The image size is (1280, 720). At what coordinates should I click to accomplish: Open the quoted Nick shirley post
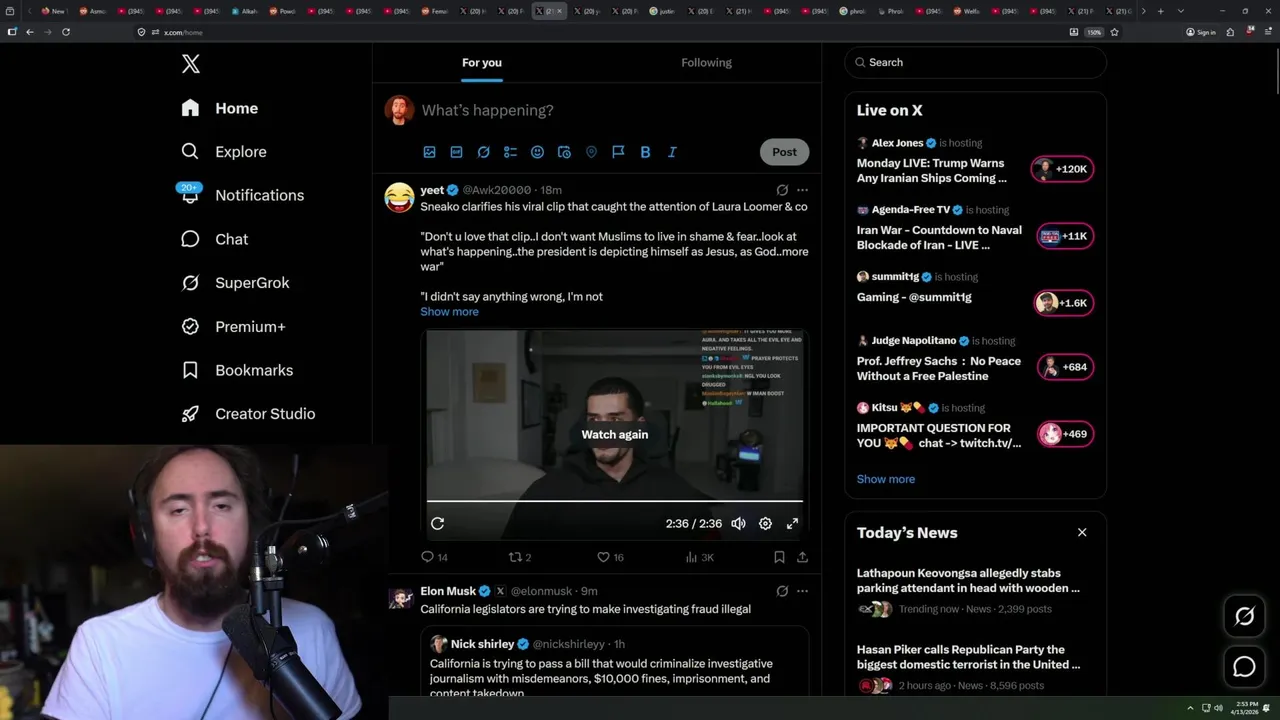[615, 662]
